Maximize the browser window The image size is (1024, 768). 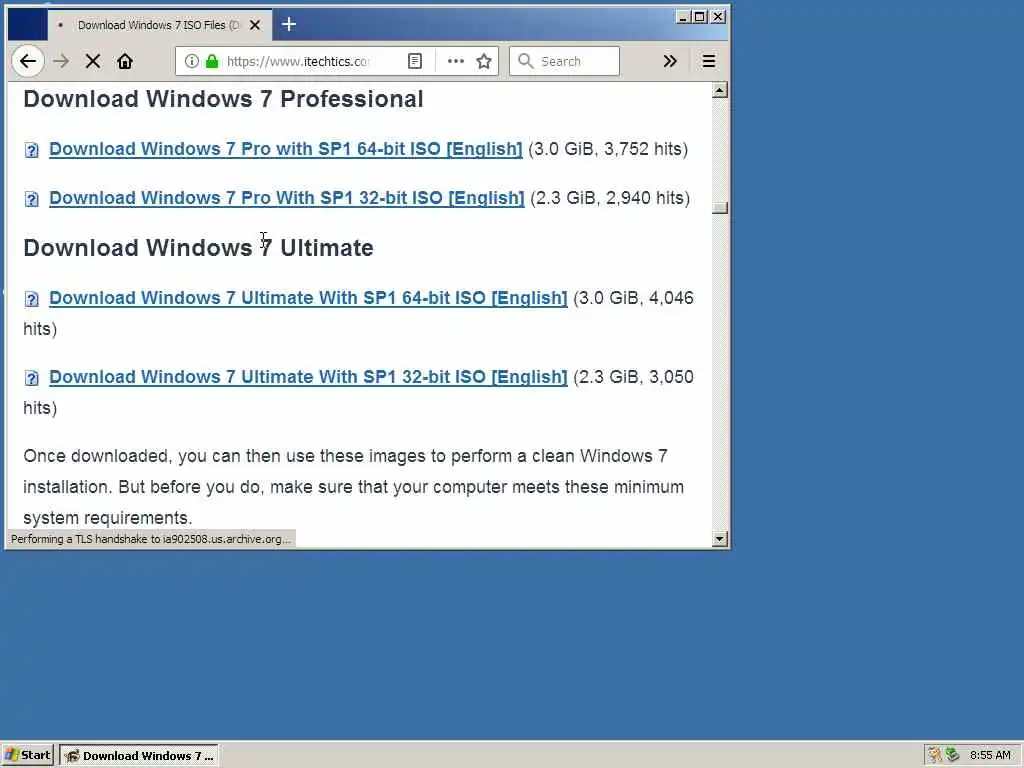(699, 16)
